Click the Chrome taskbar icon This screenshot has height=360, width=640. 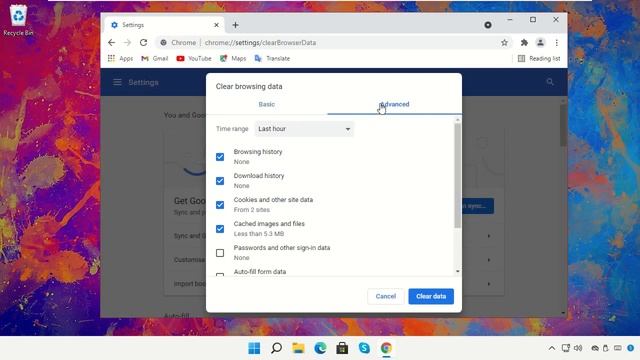(x=386, y=348)
